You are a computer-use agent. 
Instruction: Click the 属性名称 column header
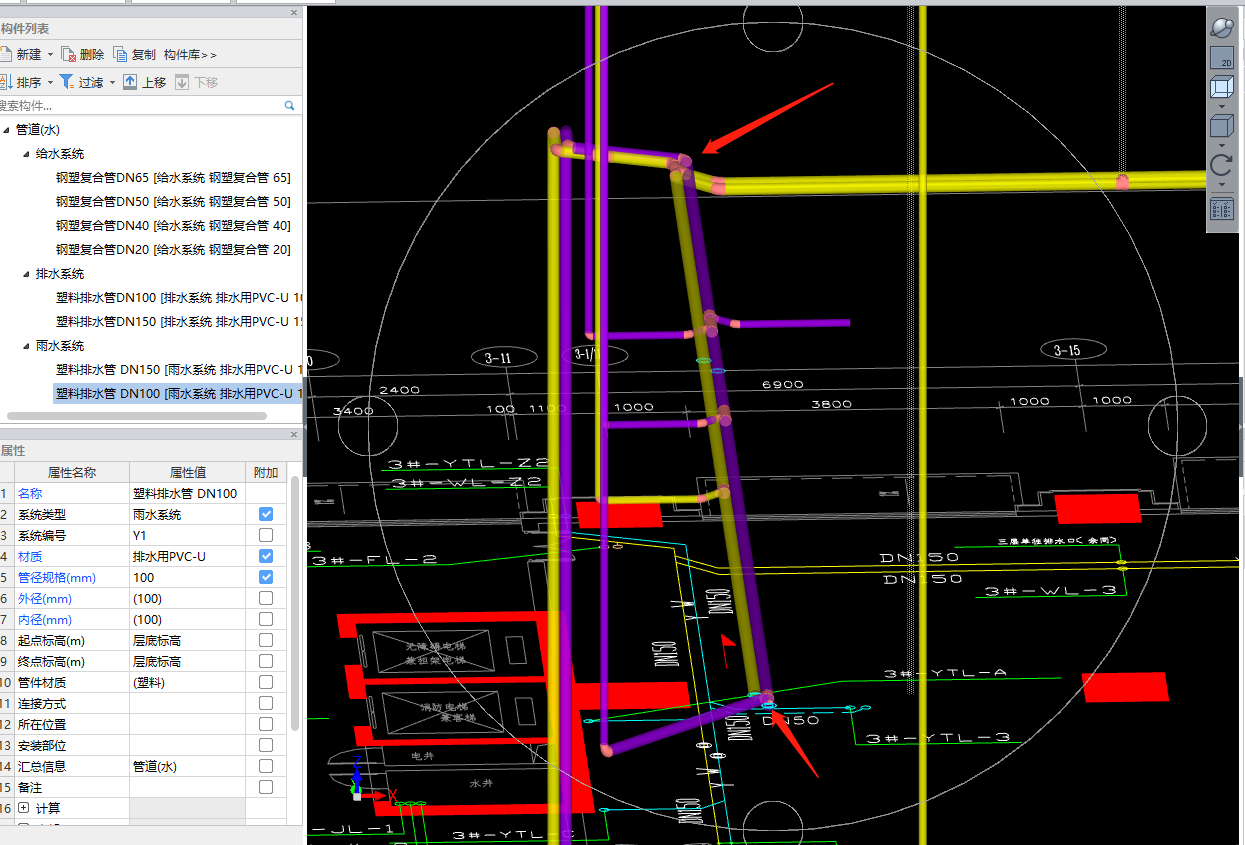point(72,472)
